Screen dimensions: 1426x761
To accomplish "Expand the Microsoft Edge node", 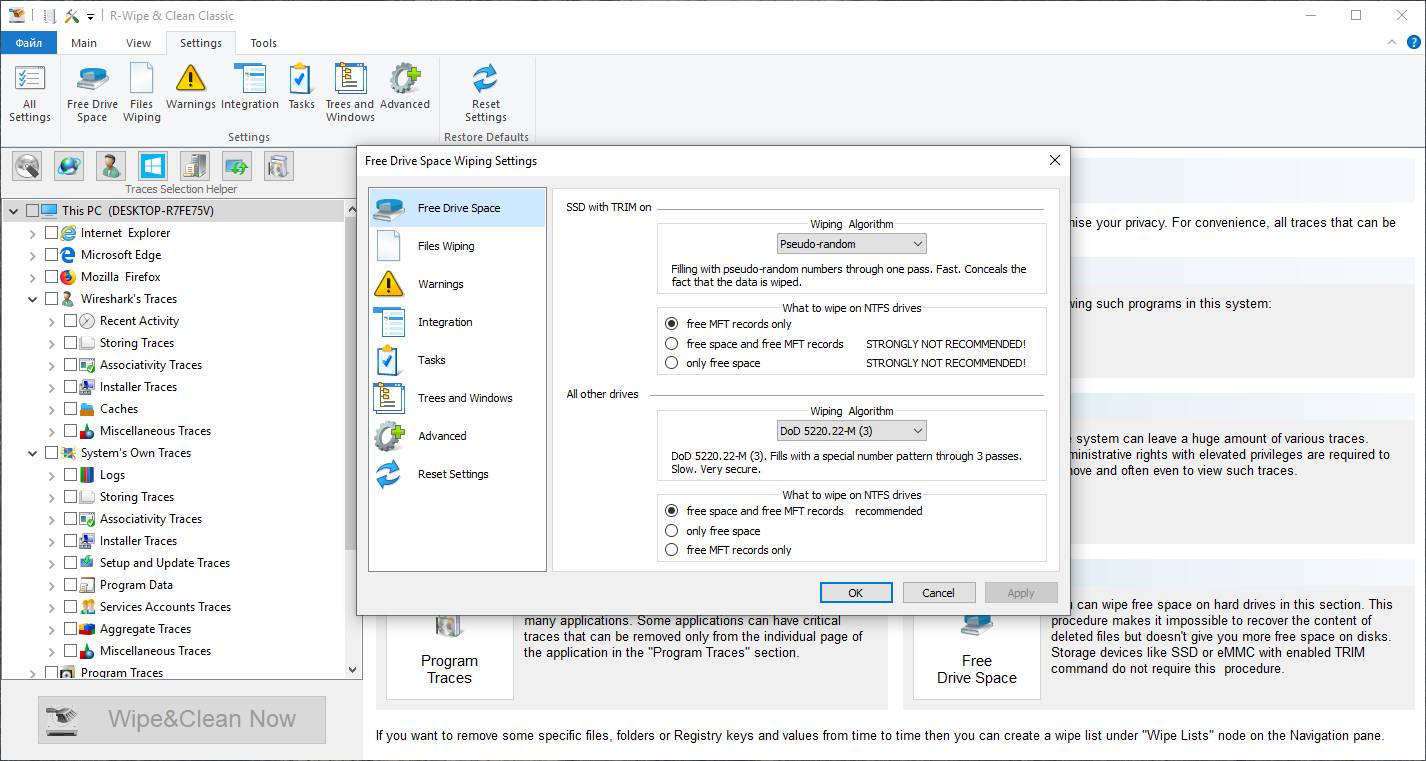I will [33, 255].
